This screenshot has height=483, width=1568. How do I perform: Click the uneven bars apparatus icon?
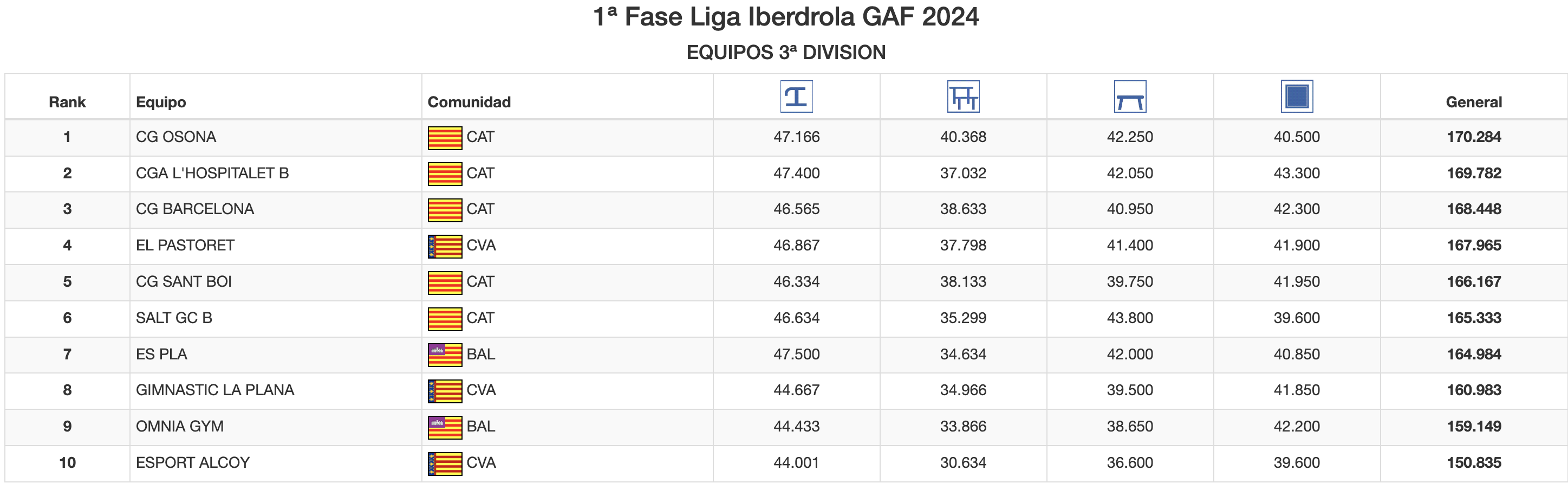tap(963, 96)
